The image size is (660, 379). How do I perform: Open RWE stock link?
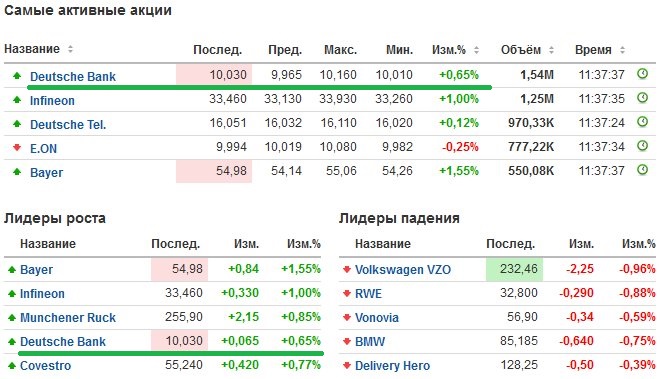tap(368, 294)
